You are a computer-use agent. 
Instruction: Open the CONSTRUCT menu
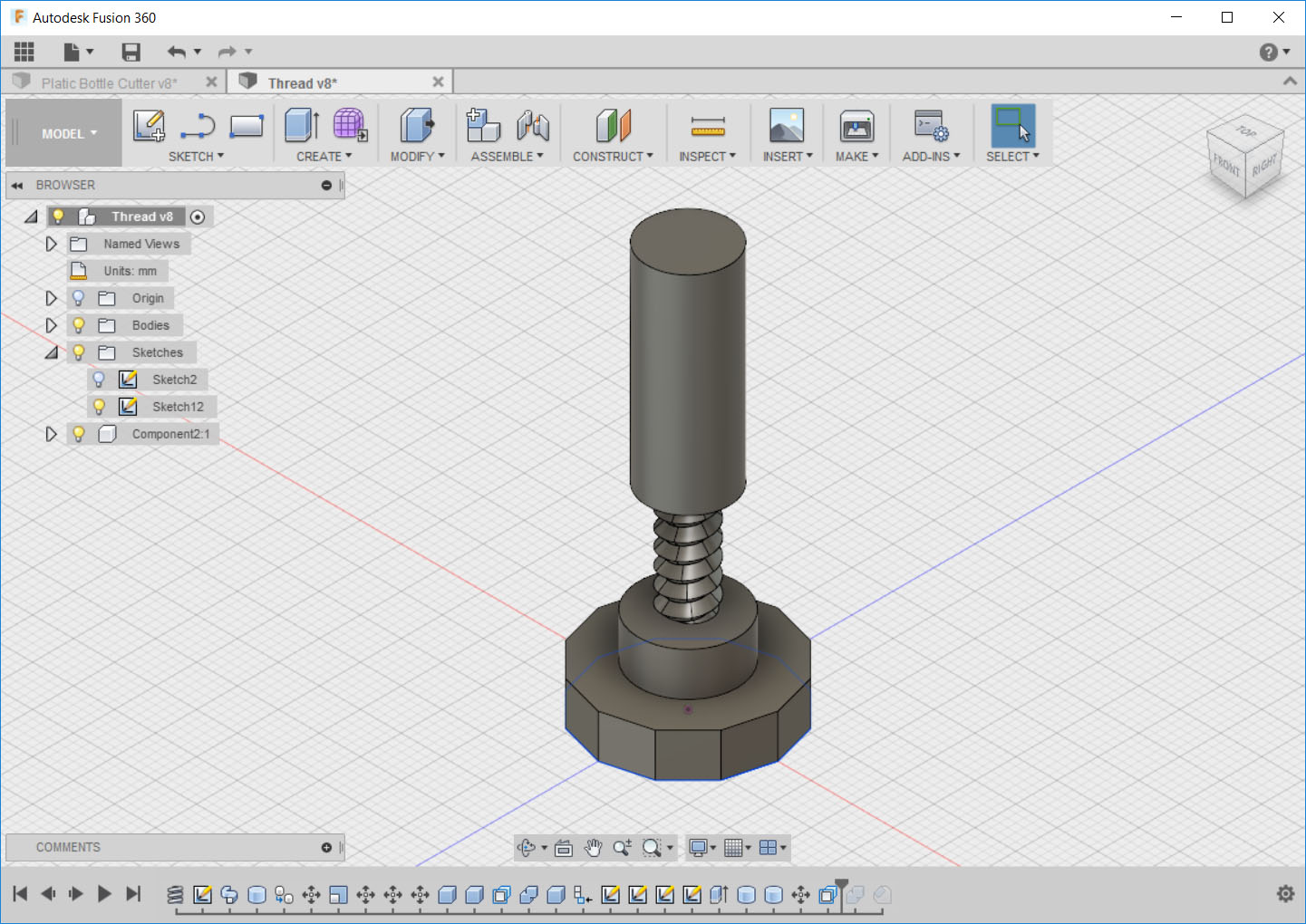[x=613, y=157]
